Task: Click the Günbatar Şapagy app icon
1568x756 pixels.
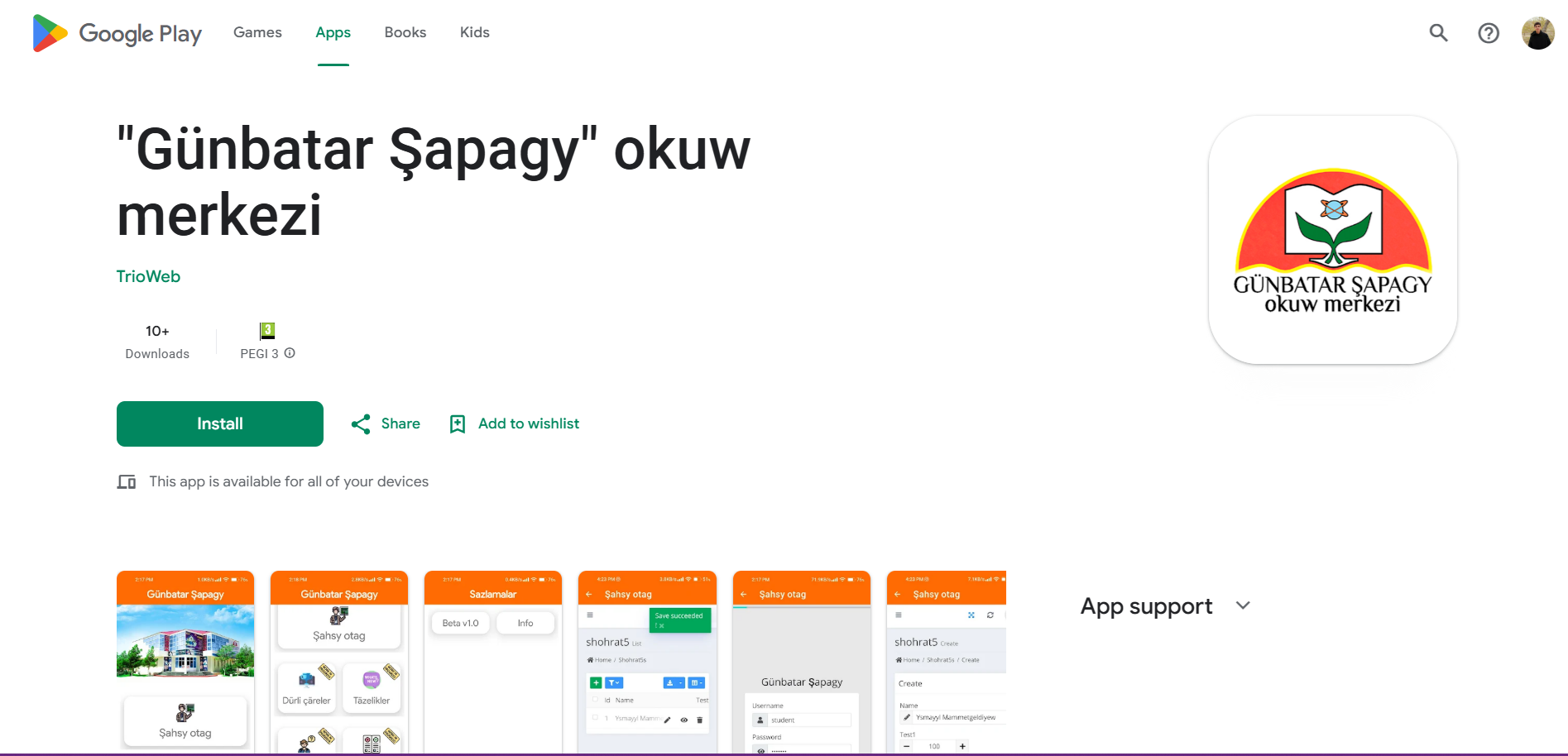Action: [1332, 240]
